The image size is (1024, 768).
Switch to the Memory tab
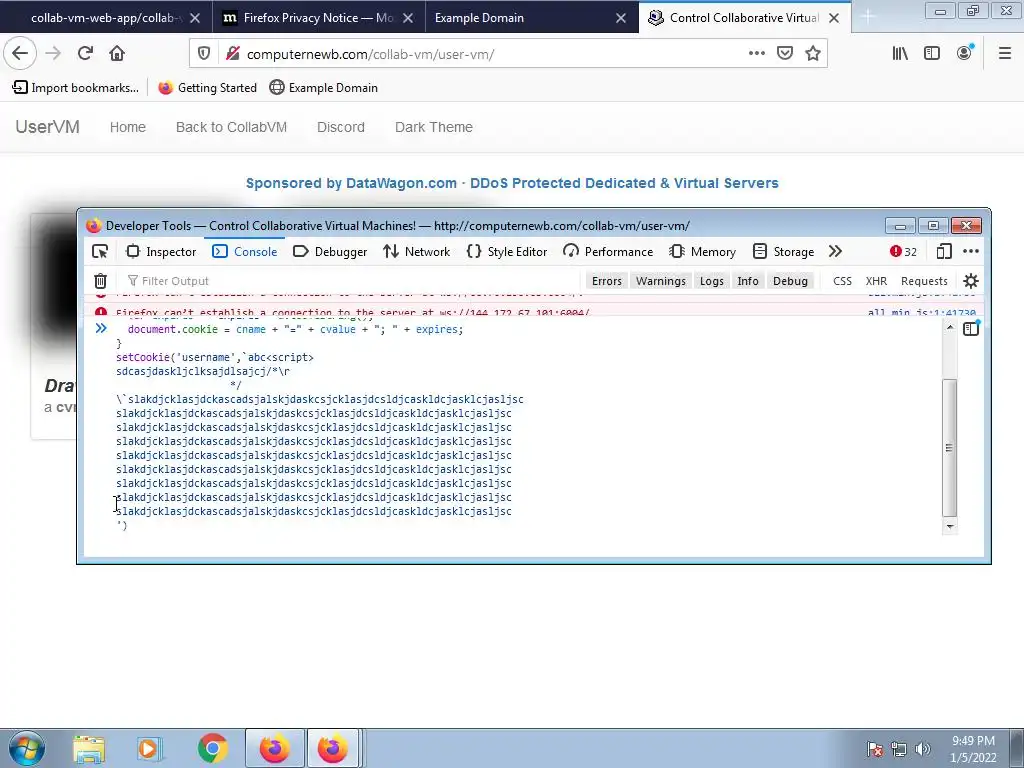(x=703, y=251)
